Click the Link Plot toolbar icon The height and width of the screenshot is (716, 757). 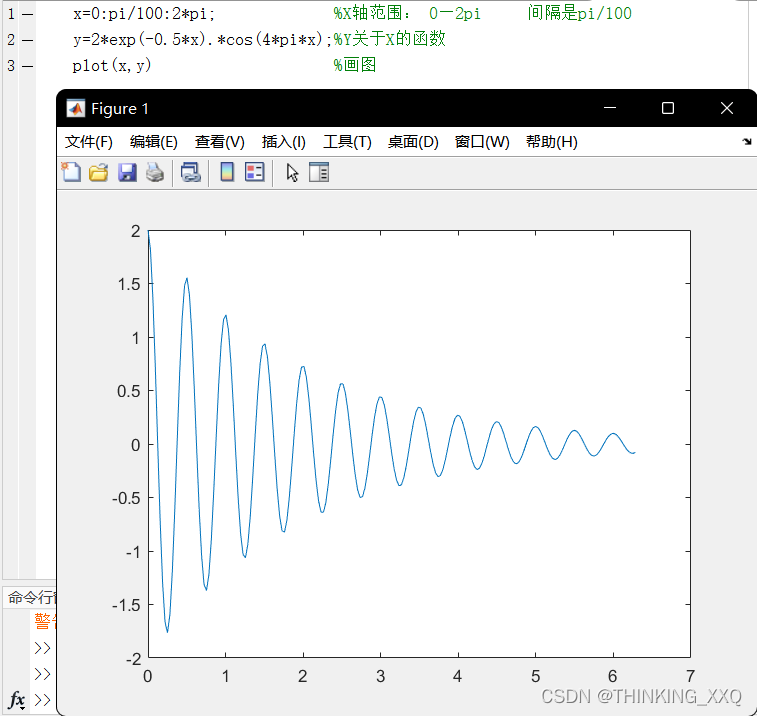pyautogui.click(x=191, y=172)
